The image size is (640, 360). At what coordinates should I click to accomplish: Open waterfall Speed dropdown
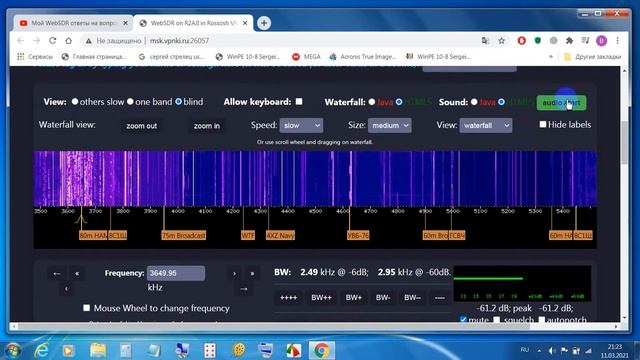[301, 125]
